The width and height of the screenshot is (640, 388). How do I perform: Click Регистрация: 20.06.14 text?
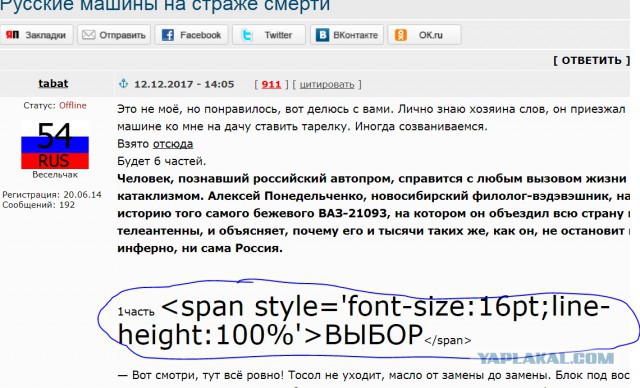(x=52, y=195)
